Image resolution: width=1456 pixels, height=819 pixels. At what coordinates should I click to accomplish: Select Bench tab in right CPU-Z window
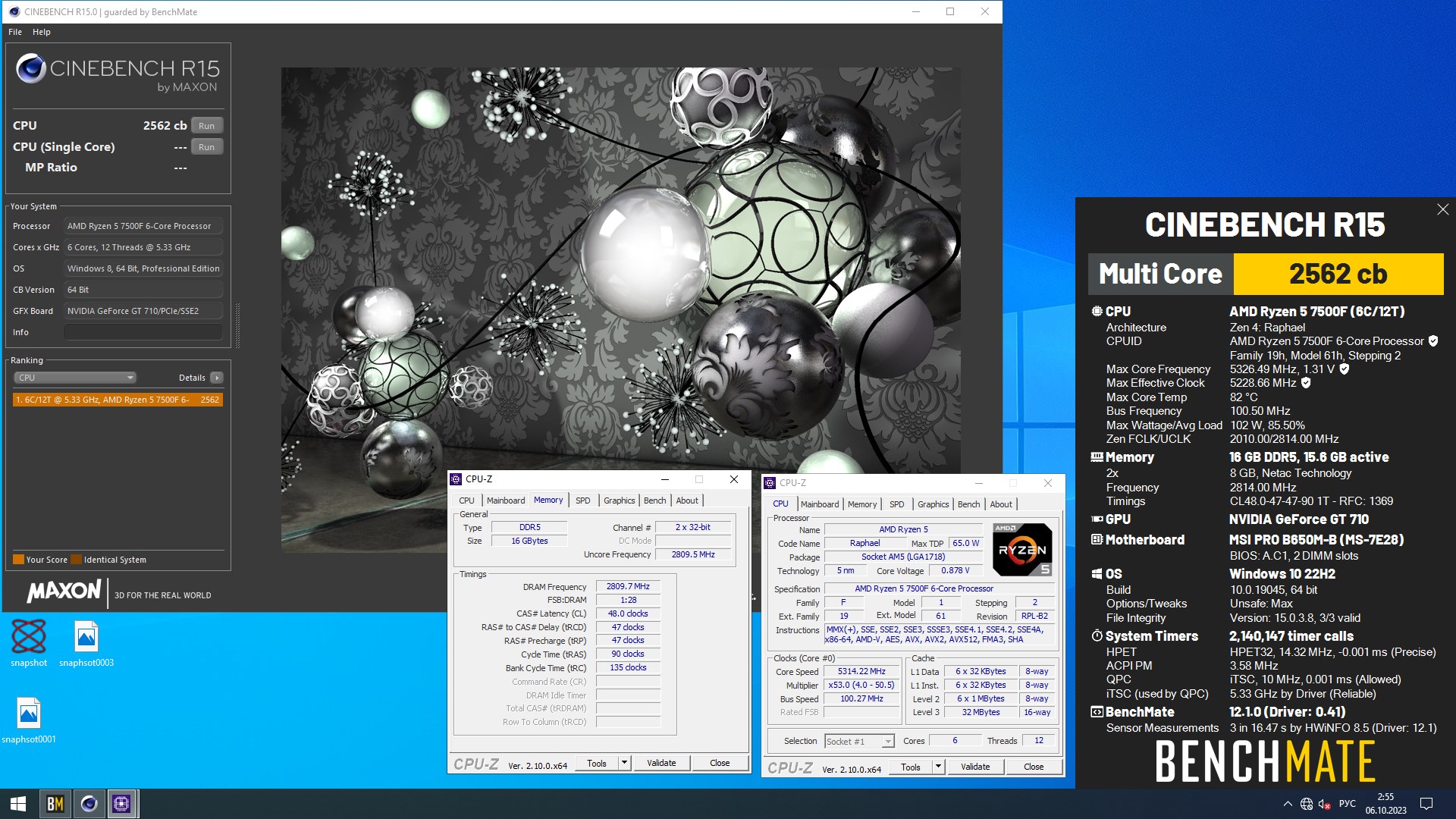[x=968, y=504]
